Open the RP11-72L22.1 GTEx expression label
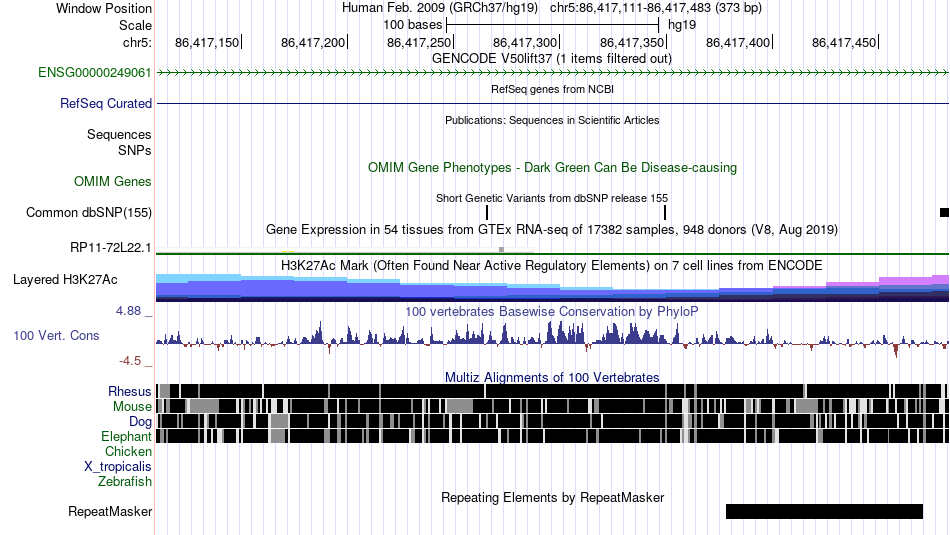Viewport: 950px width, 535px height. [x=111, y=248]
